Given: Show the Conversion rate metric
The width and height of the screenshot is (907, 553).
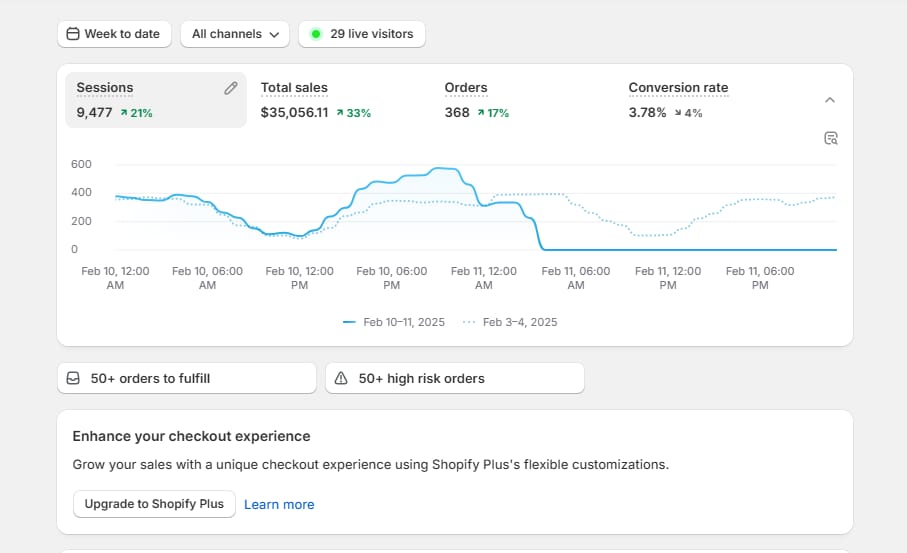Looking at the screenshot, I should coord(677,100).
